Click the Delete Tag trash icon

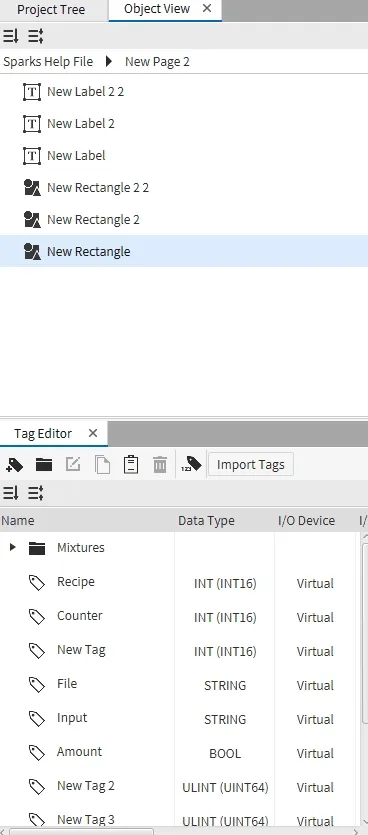(160, 465)
